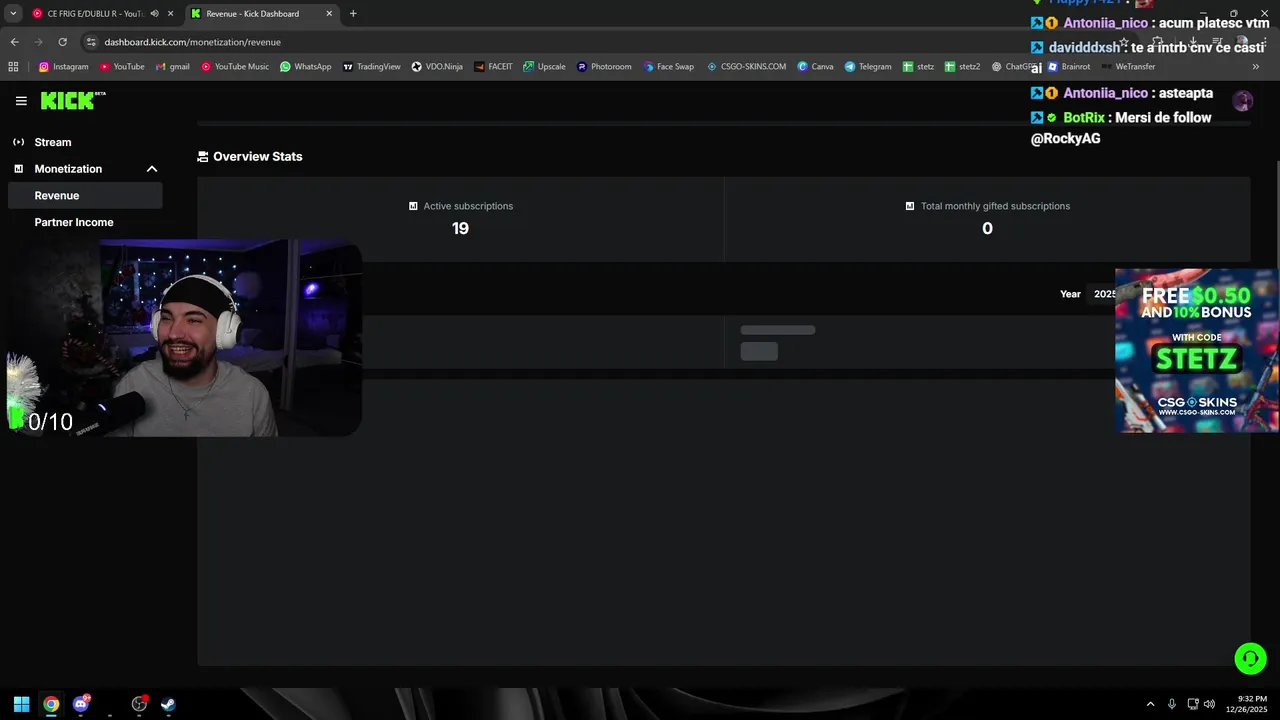Image resolution: width=1280 pixels, height=720 pixels.
Task: Open the apps grid in the bookmarks bar
Action: pos(13,67)
